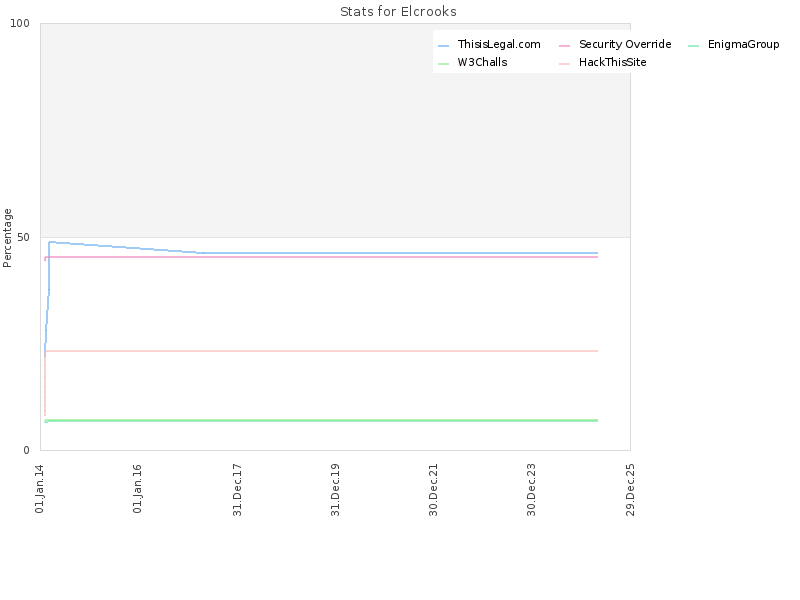This screenshot has width=800, height=600.
Task: Click the 01.Jan.14 x-axis date label
Action: (40, 488)
